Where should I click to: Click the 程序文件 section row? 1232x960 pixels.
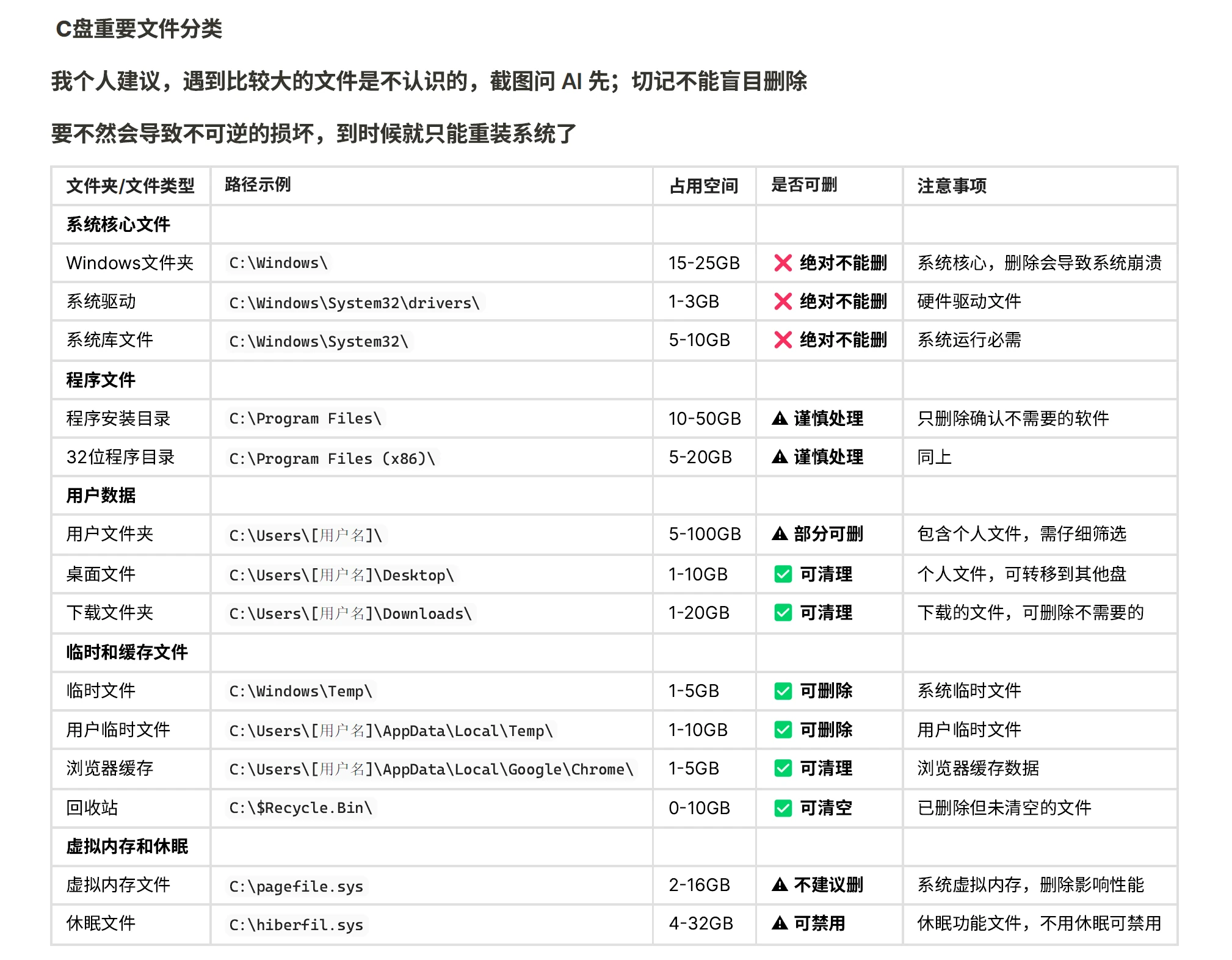[x=101, y=380]
